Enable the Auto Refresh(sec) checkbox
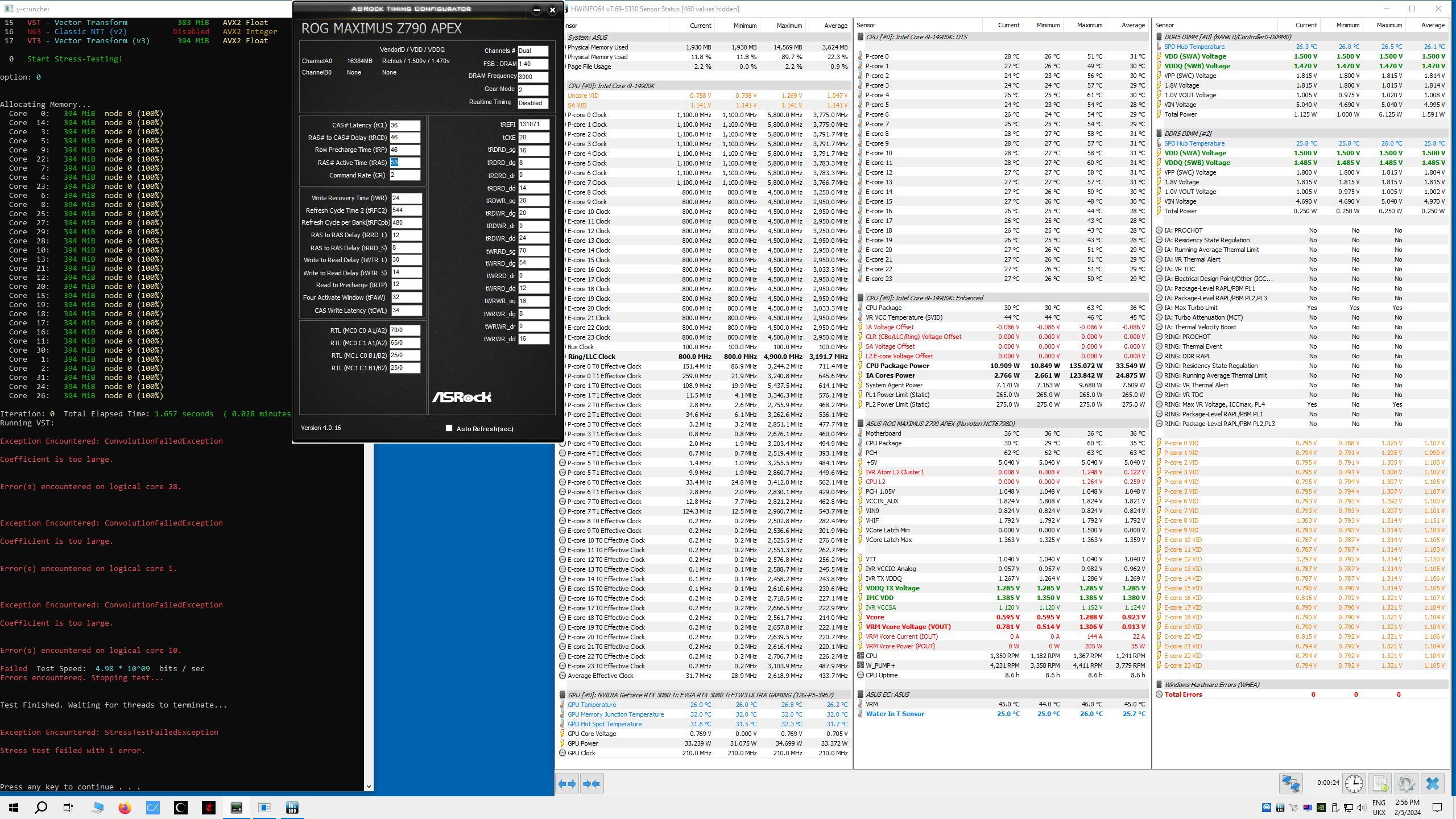Image resolution: width=1456 pixels, height=819 pixels. [449, 428]
